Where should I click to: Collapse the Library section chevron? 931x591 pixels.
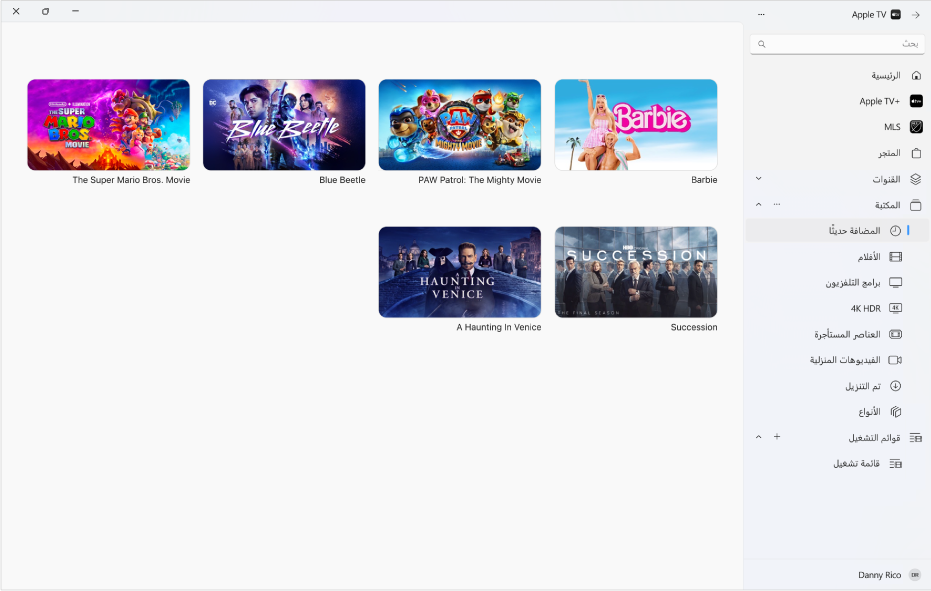[x=758, y=204]
